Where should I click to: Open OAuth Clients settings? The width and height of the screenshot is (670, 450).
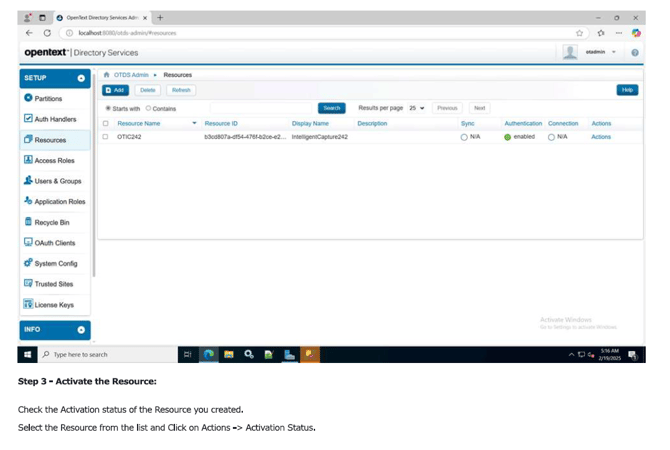[54, 243]
